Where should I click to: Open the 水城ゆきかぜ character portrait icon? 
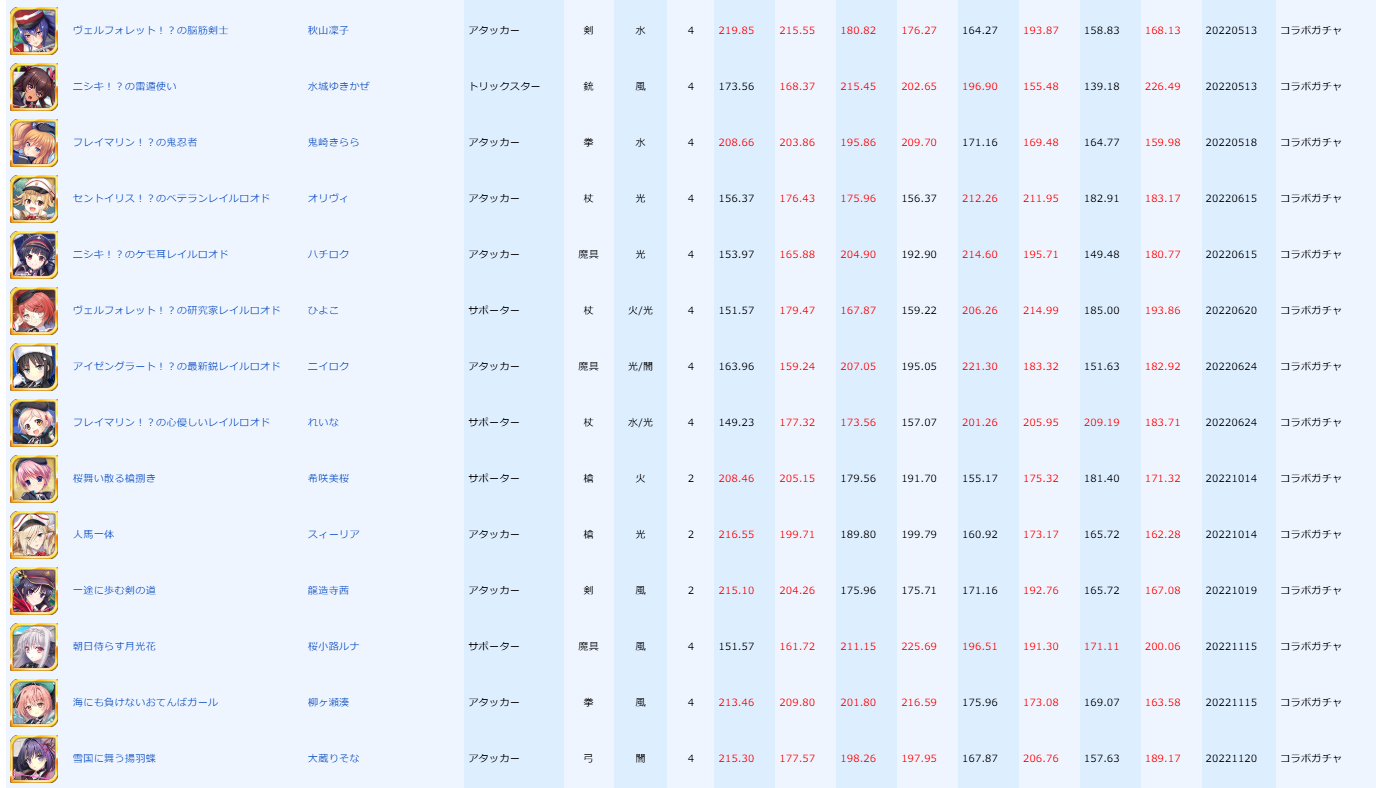[34, 87]
